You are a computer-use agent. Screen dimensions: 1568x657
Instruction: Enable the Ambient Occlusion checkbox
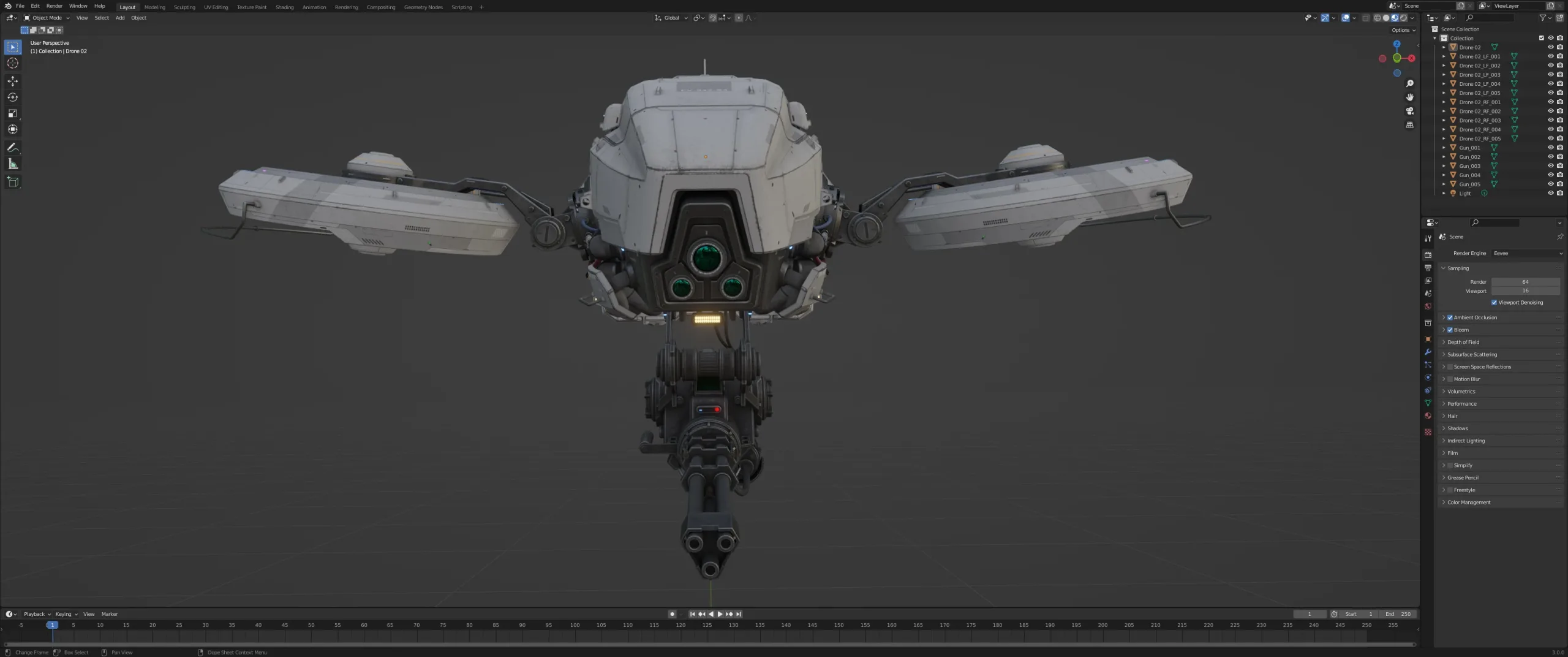pos(1449,317)
